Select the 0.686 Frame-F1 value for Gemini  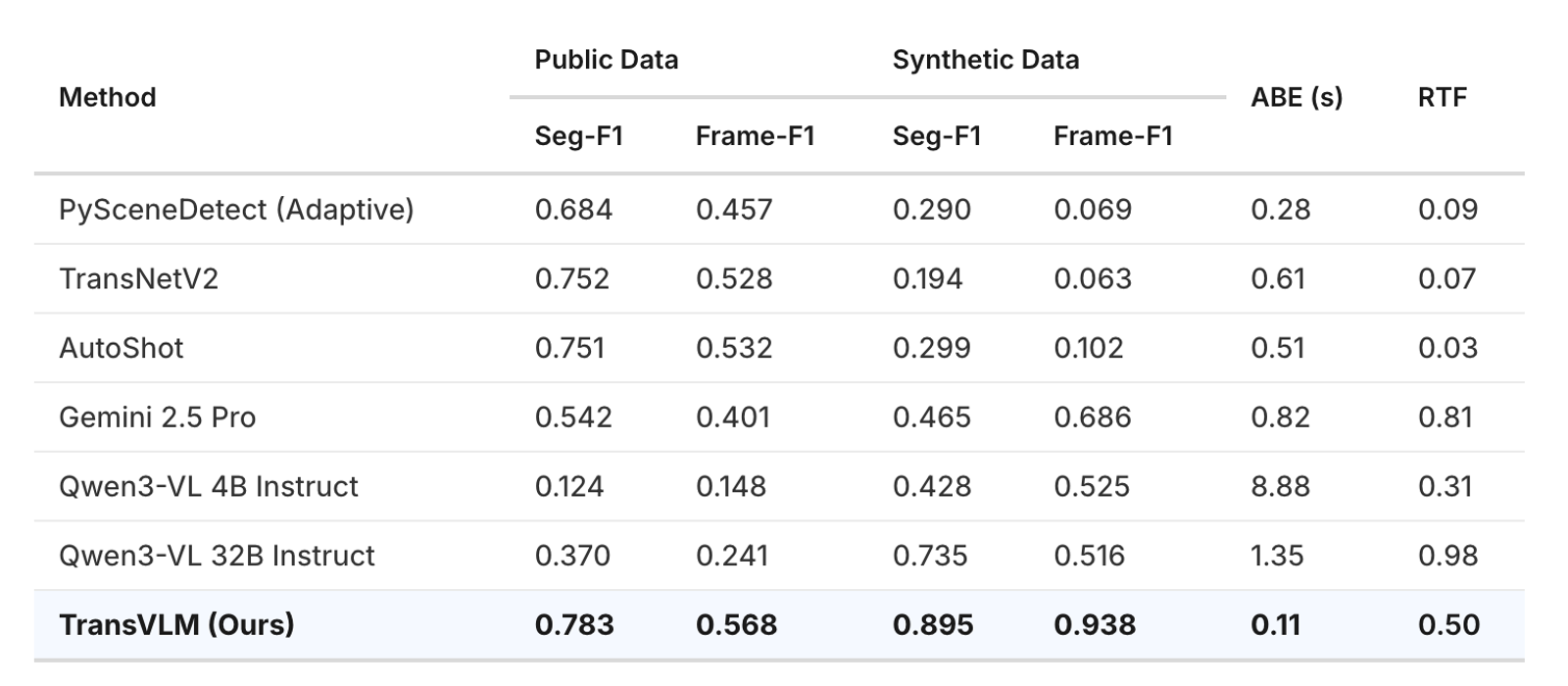(x=1092, y=417)
